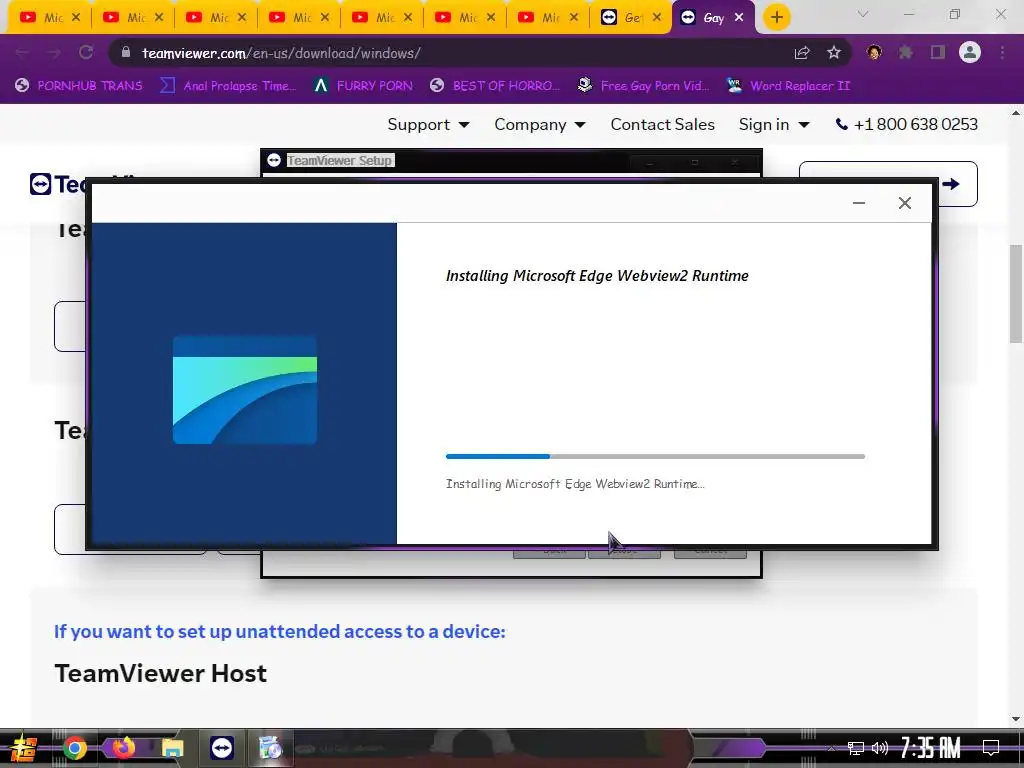Click the scrollbar's down arrow

point(1016,719)
